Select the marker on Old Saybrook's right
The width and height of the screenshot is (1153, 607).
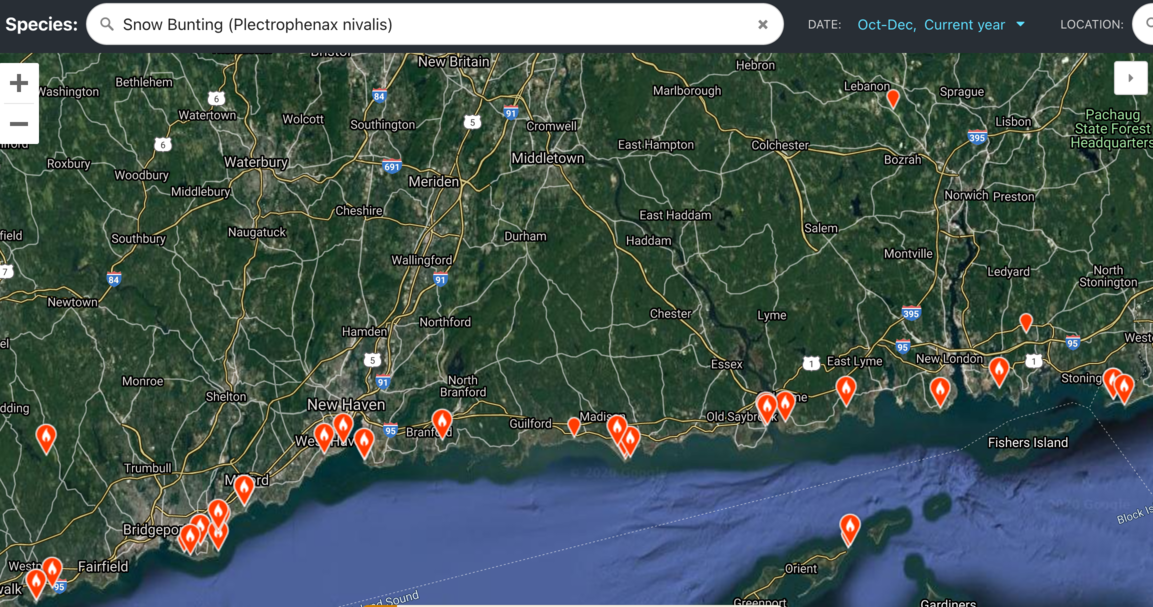[785, 404]
